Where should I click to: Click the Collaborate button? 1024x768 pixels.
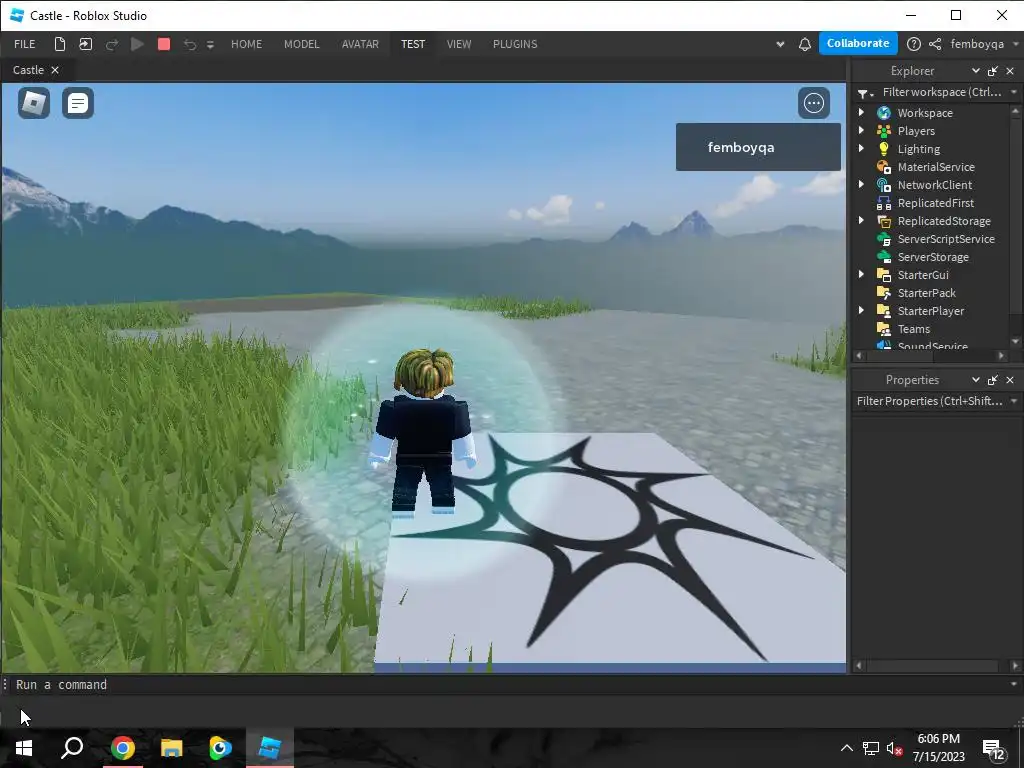point(858,43)
